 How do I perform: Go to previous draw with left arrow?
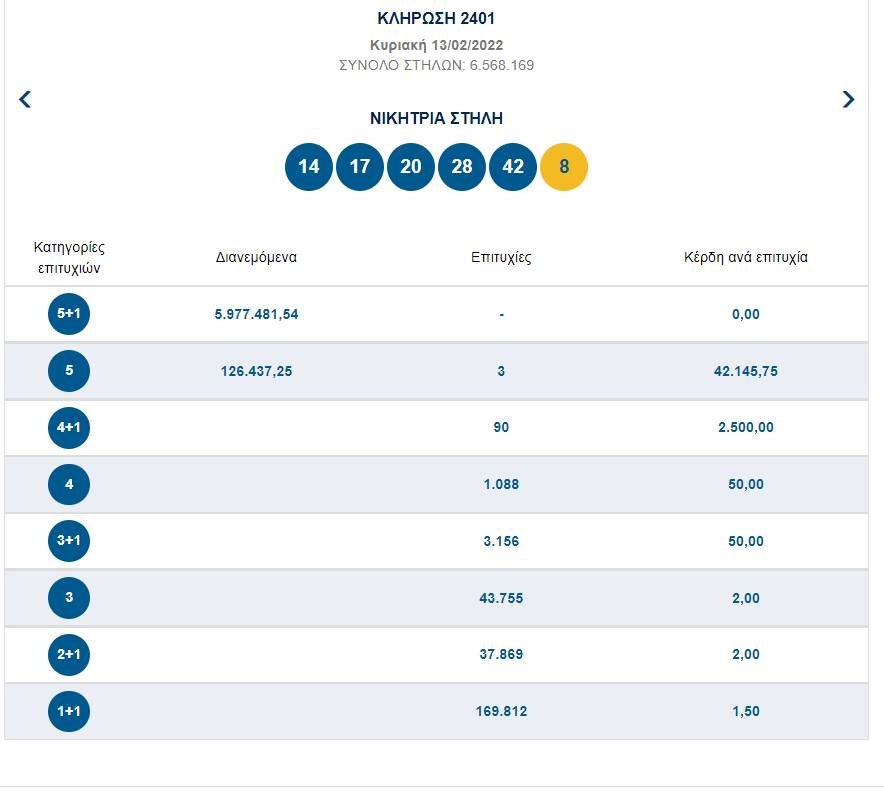click(x=26, y=99)
